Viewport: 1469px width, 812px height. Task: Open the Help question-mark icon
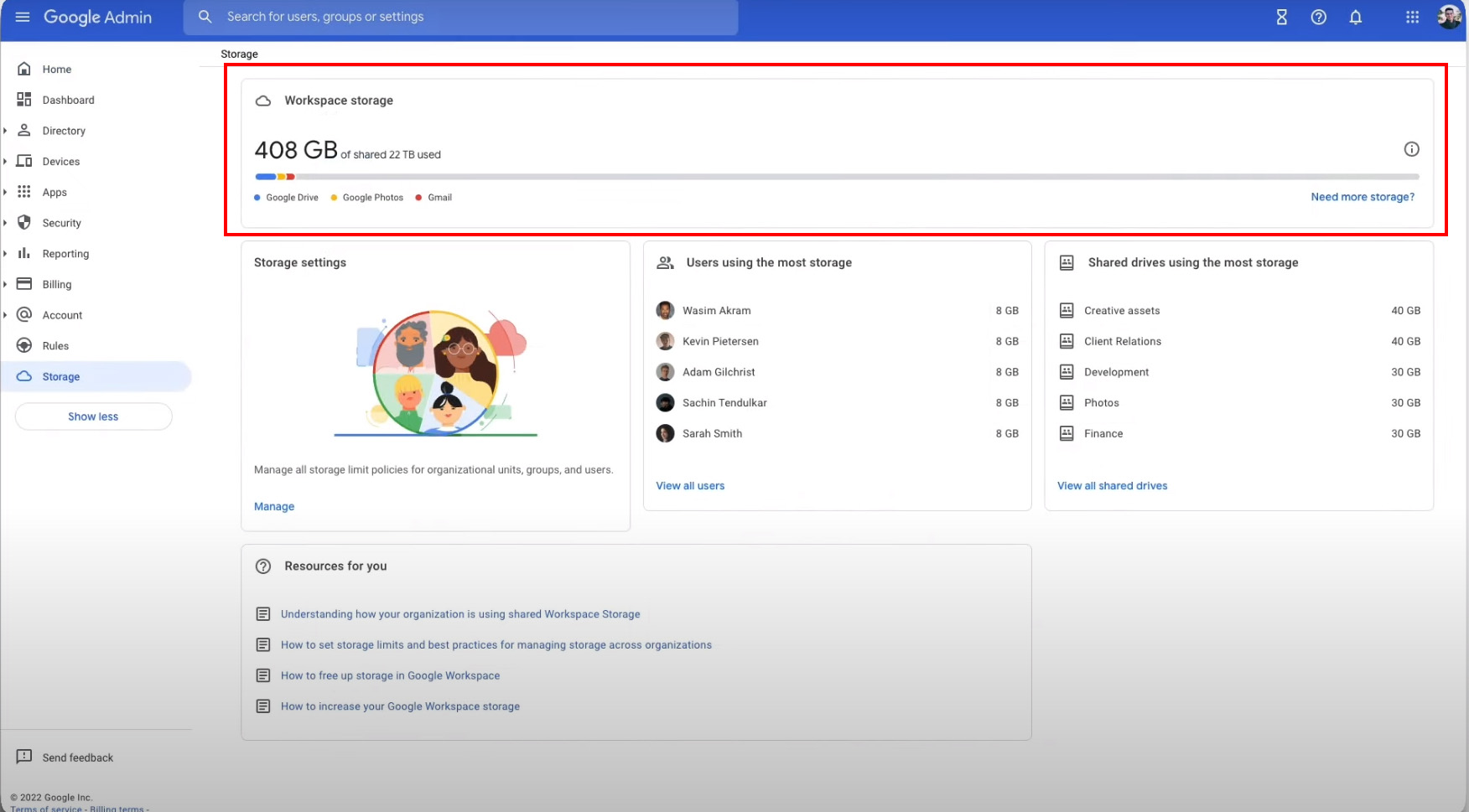1318,17
